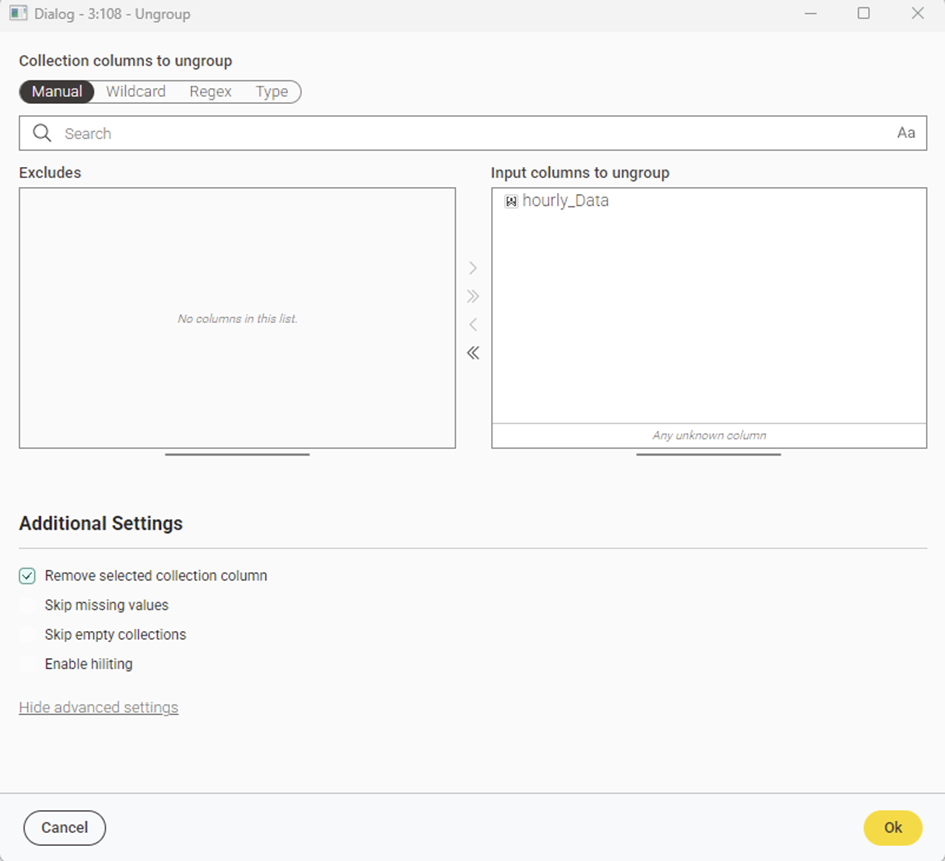Confirm with the yellow Ok button

pyautogui.click(x=892, y=827)
